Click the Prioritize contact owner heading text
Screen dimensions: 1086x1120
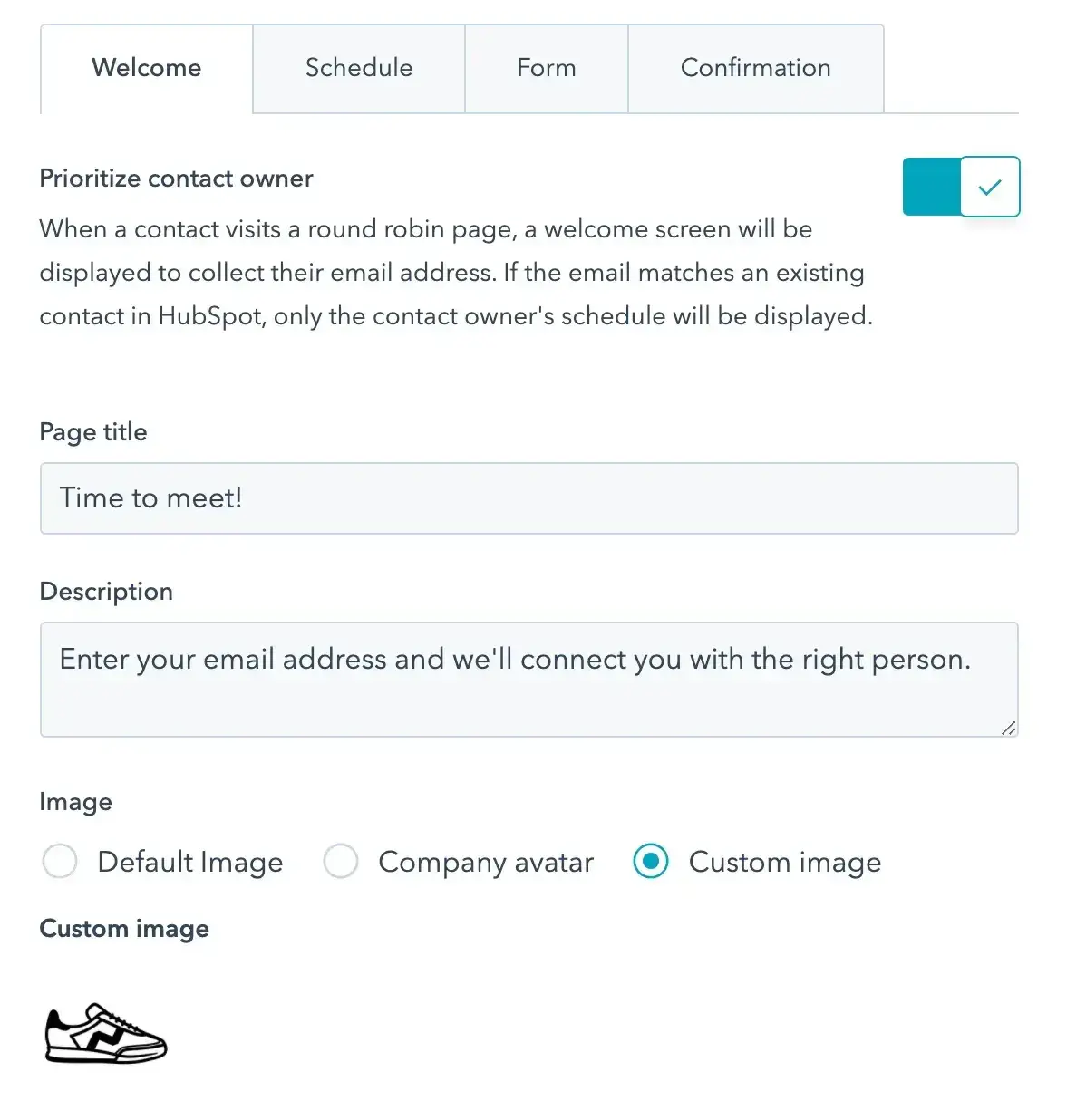click(x=176, y=179)
